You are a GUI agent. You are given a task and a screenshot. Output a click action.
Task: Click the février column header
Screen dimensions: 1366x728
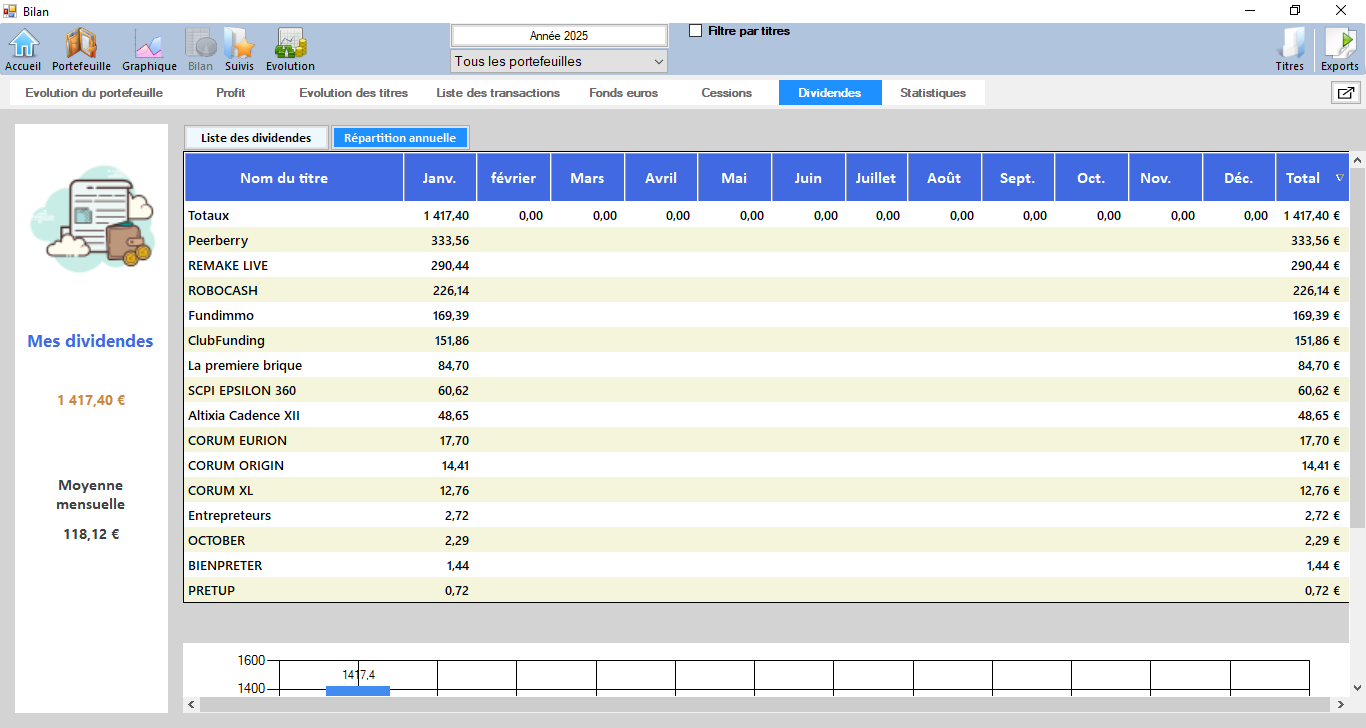[514, 178]
